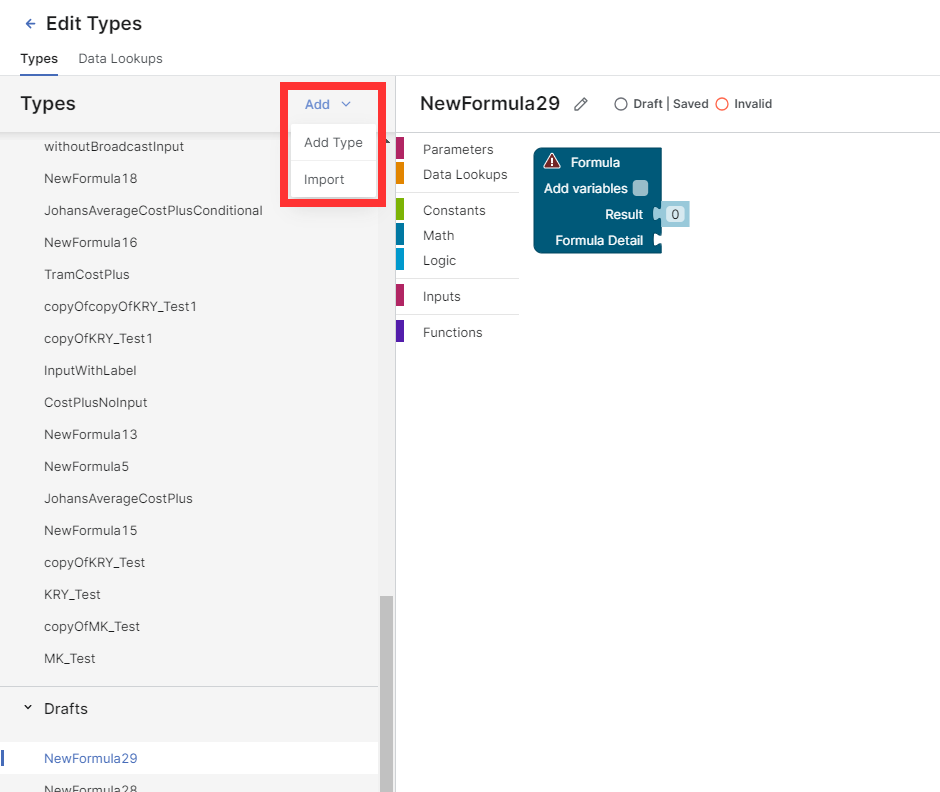This screenshot has width=940, height=792.
Task: Select the TramCostPlus type
Action: (x=87, y=274)
